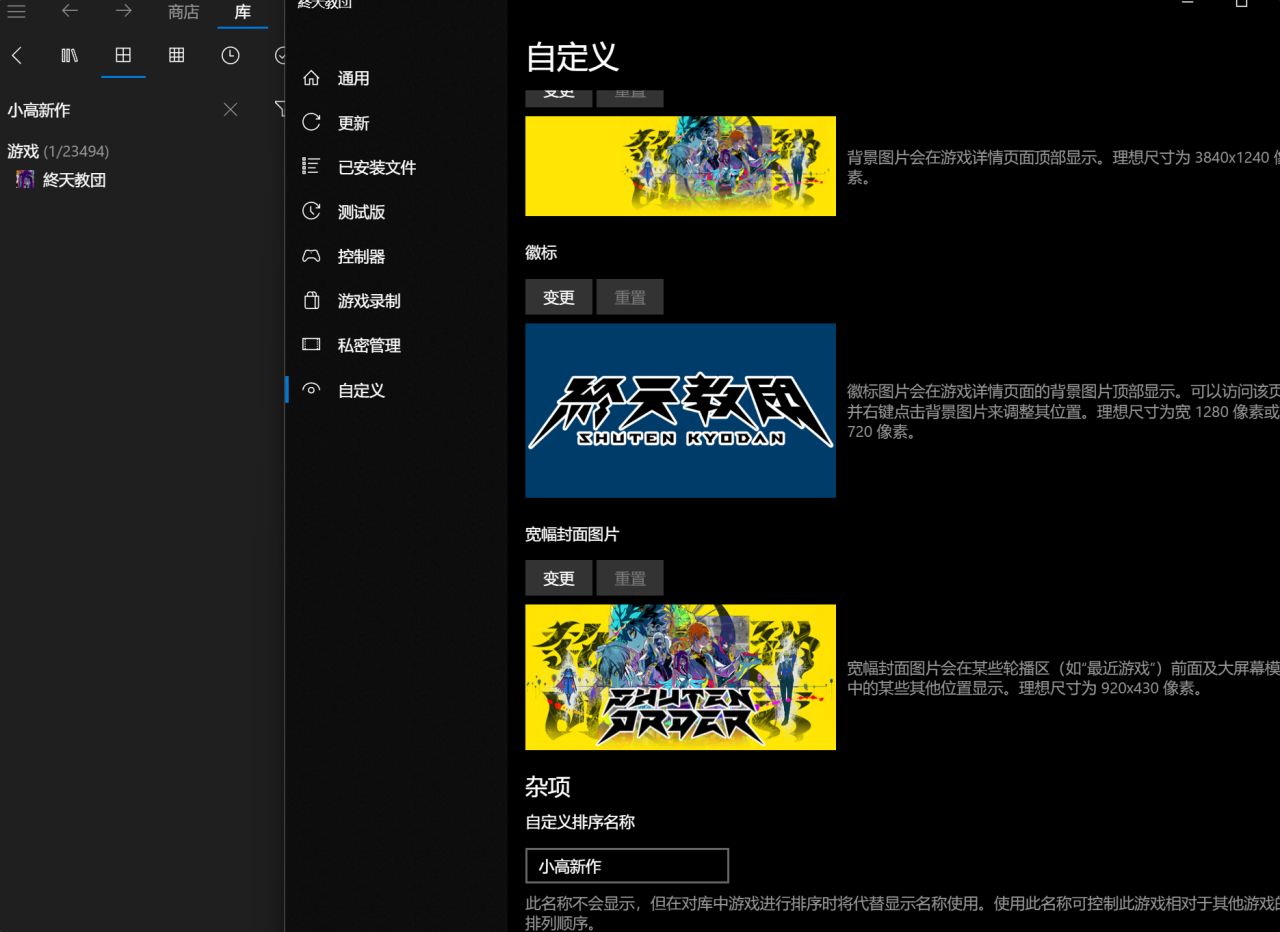
Task: Click the back chevron left of the collections icon
Action: 17,56
